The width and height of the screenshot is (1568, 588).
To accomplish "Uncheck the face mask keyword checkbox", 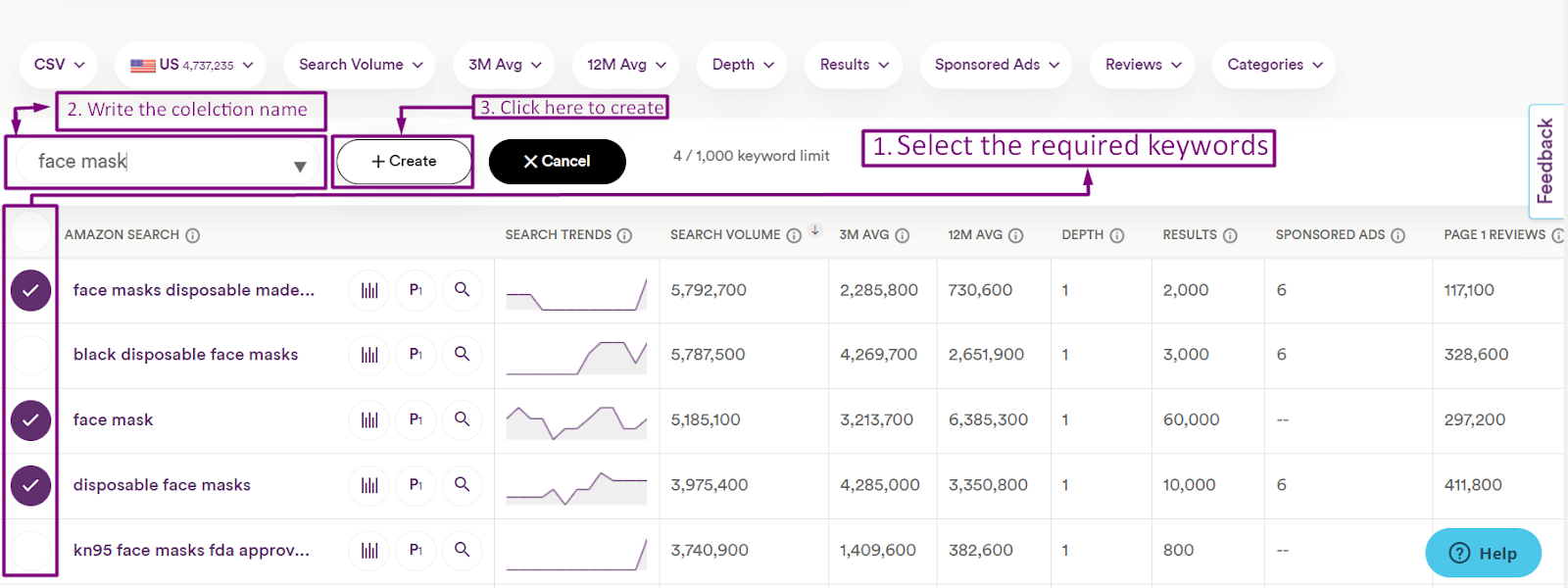I will coord(31,420).
